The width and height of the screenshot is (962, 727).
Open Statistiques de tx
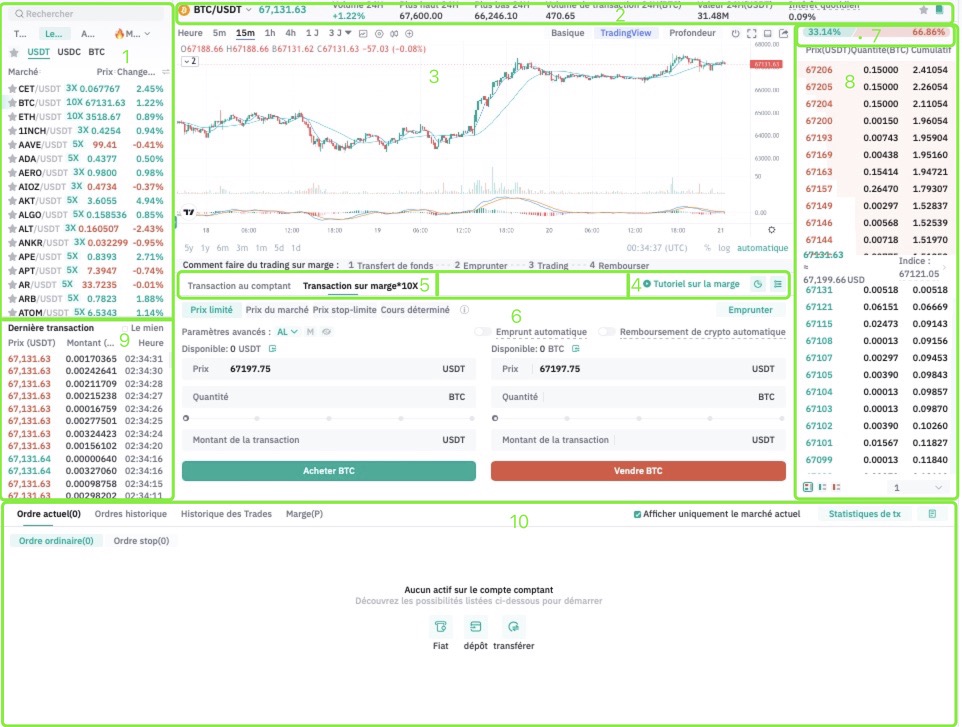[864, 514]
